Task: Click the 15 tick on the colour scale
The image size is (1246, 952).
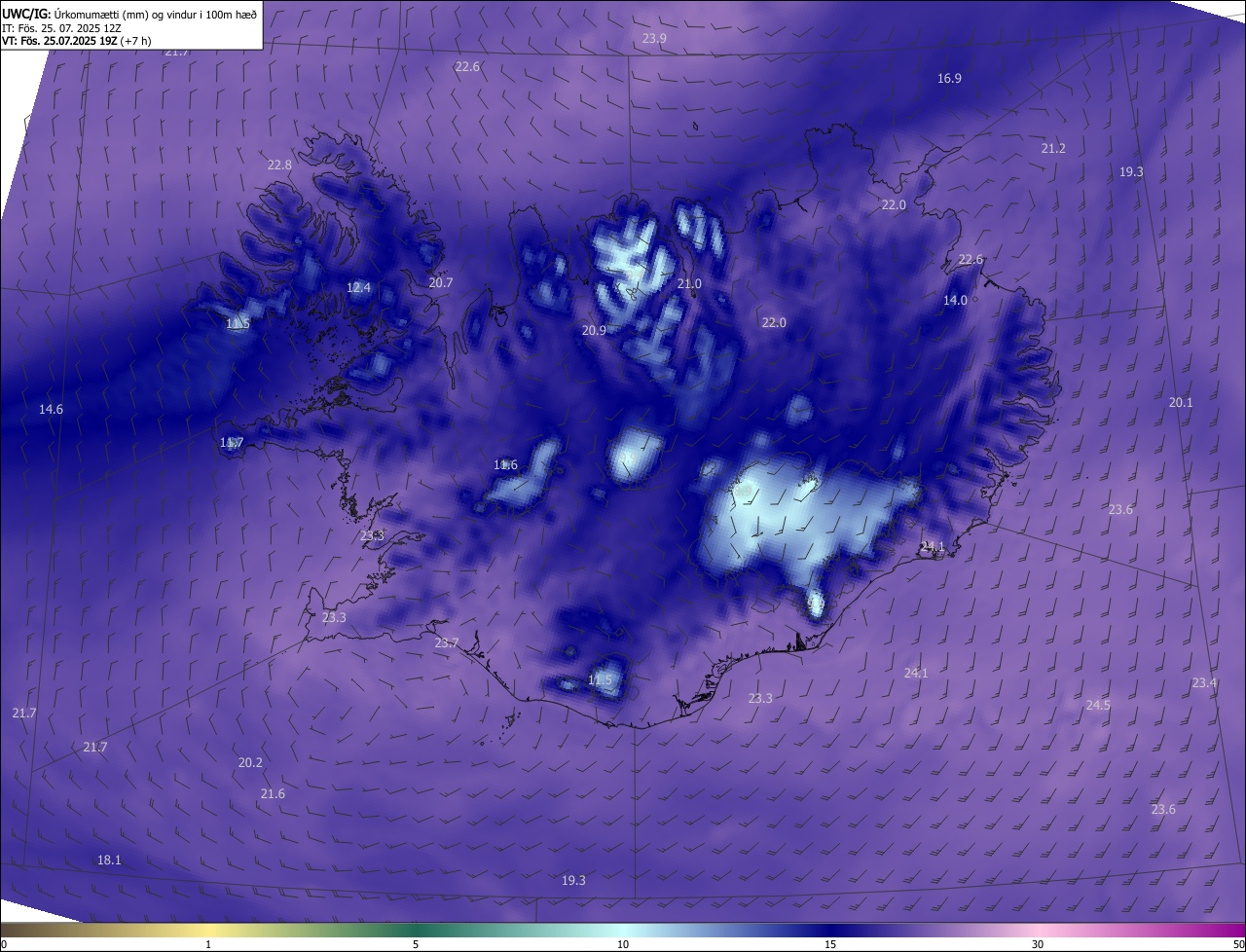Action: tap(830, 944)
